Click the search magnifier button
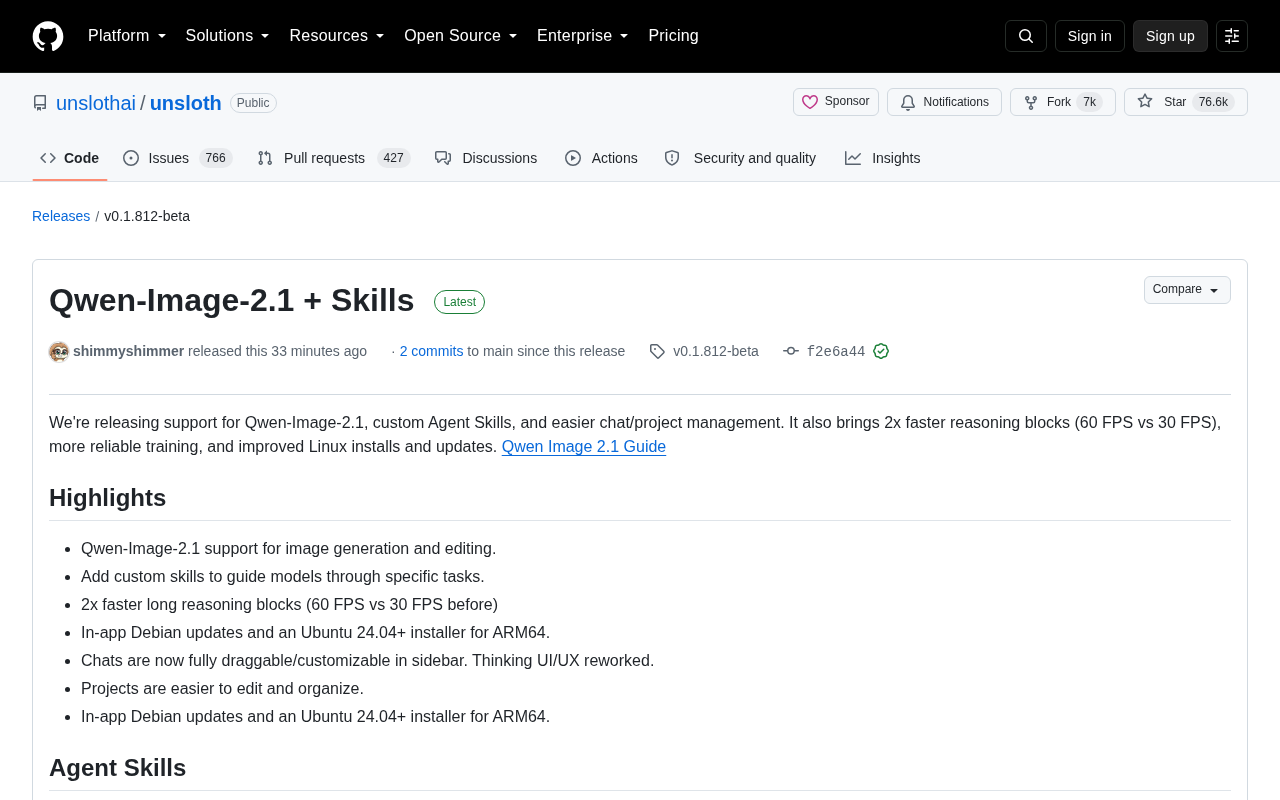 [1026, 36]
